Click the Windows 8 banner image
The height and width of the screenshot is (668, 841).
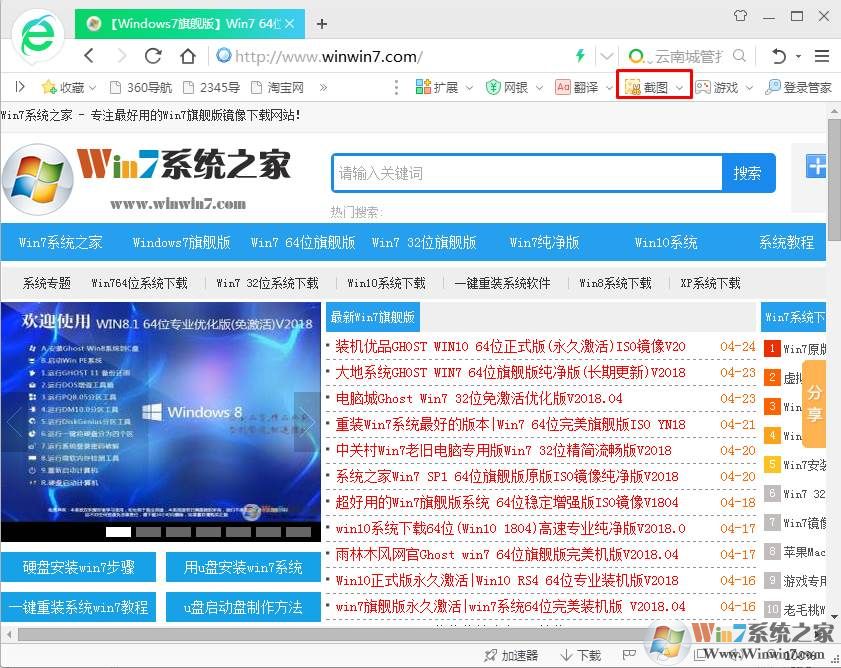(x=161, y=413)
